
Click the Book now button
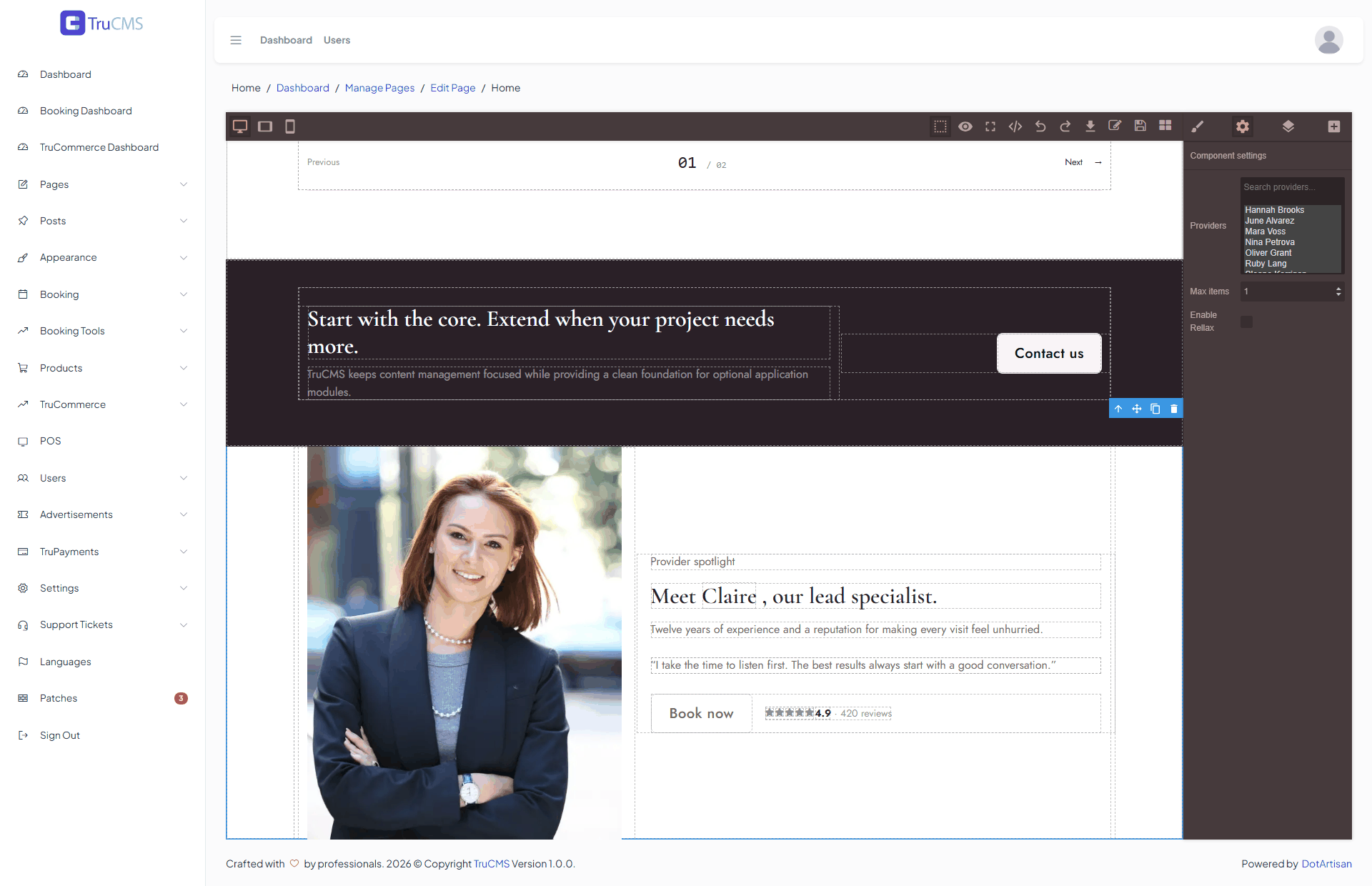tap(701, 713)
